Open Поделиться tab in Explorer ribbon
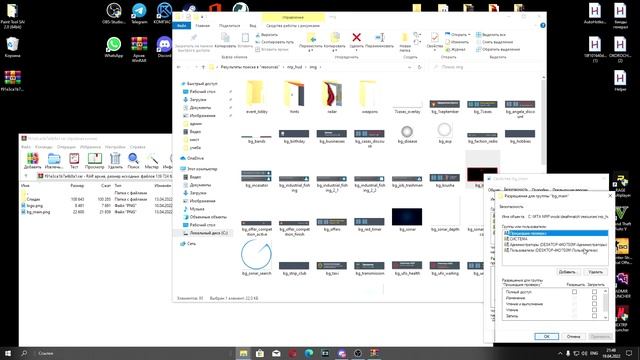The image size is (640, 360). (229, 25)
